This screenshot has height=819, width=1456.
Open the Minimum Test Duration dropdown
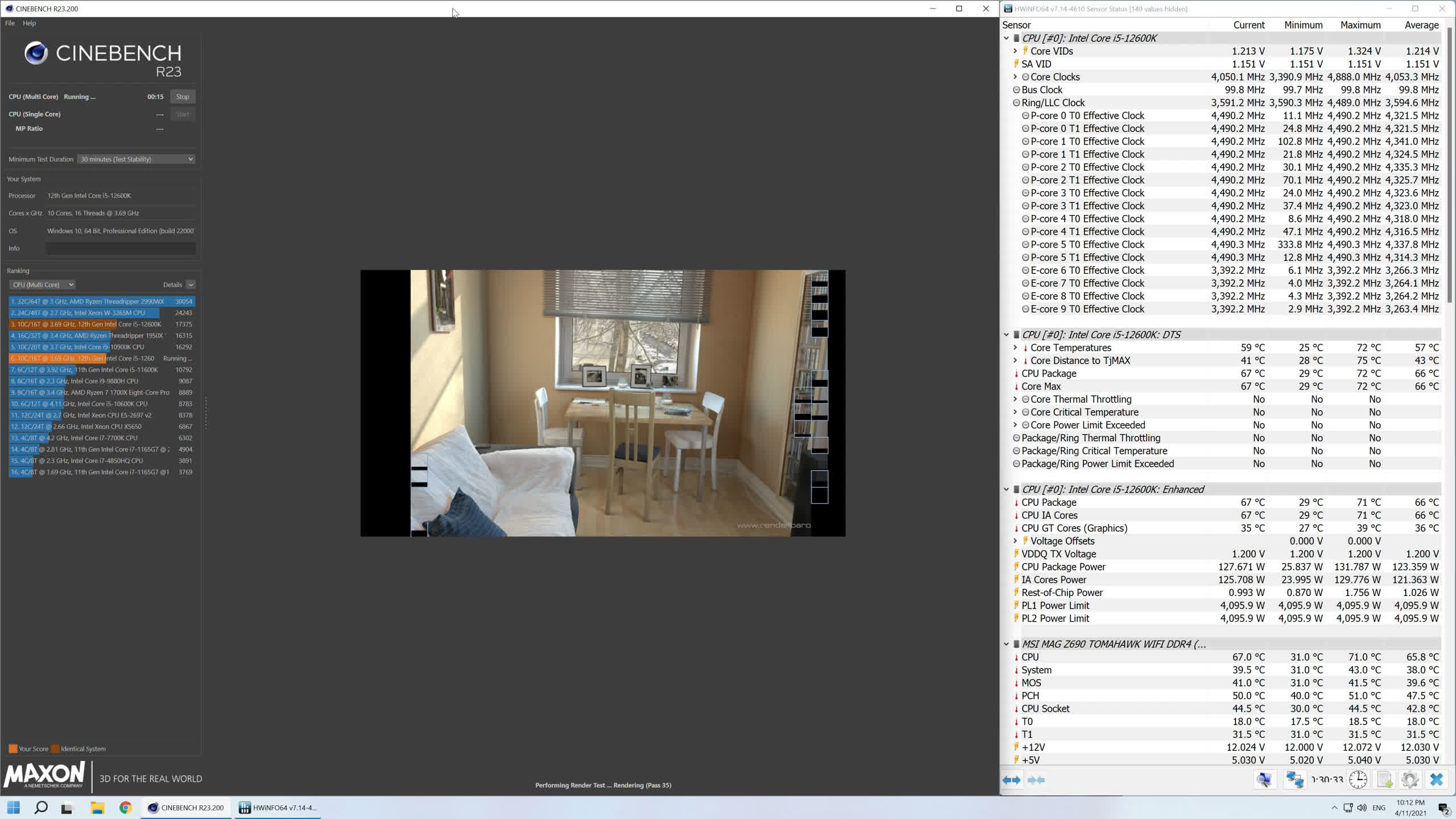point(136,159)
